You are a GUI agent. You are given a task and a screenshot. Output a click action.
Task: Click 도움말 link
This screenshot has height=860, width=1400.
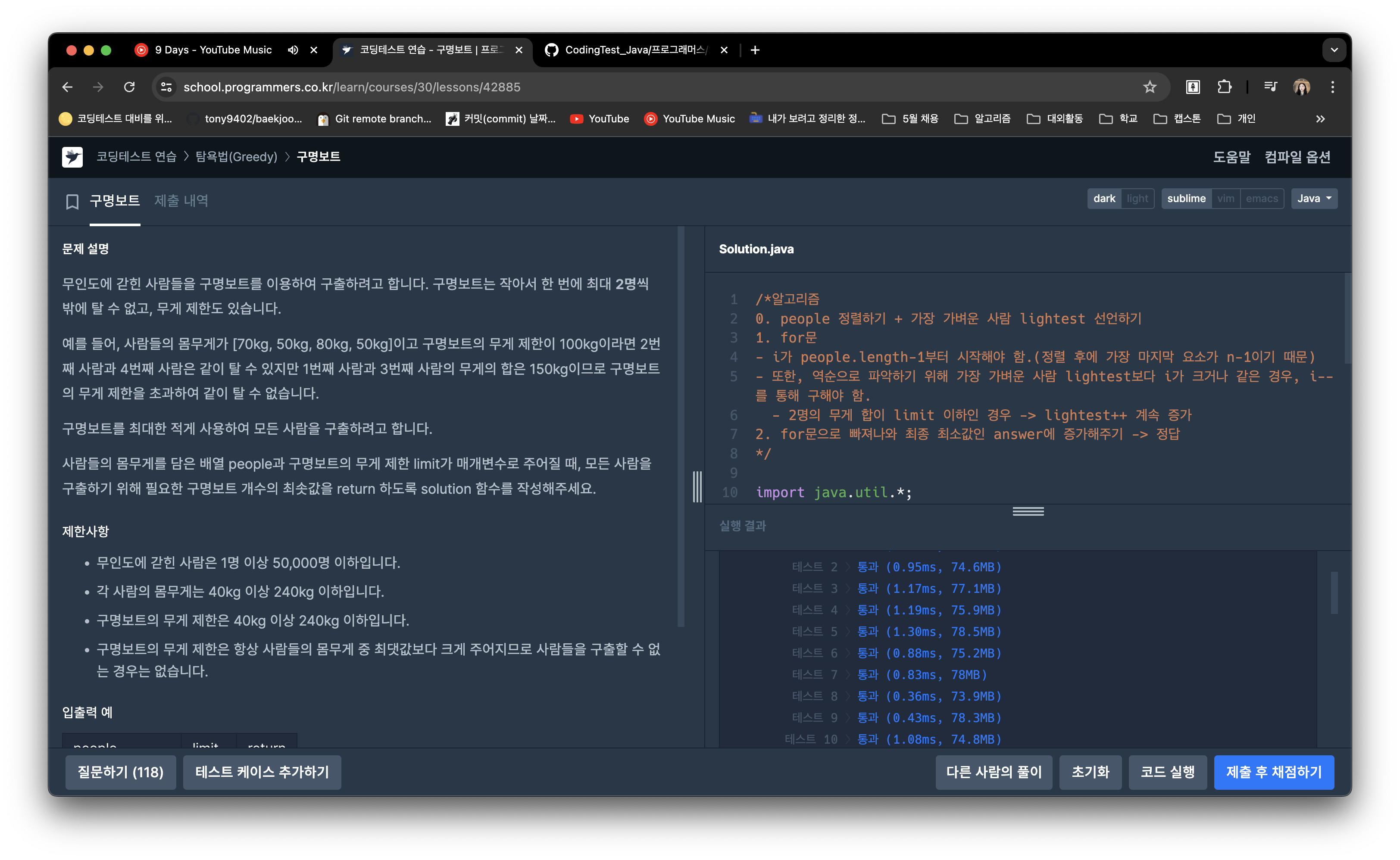tap(1231, 157)
